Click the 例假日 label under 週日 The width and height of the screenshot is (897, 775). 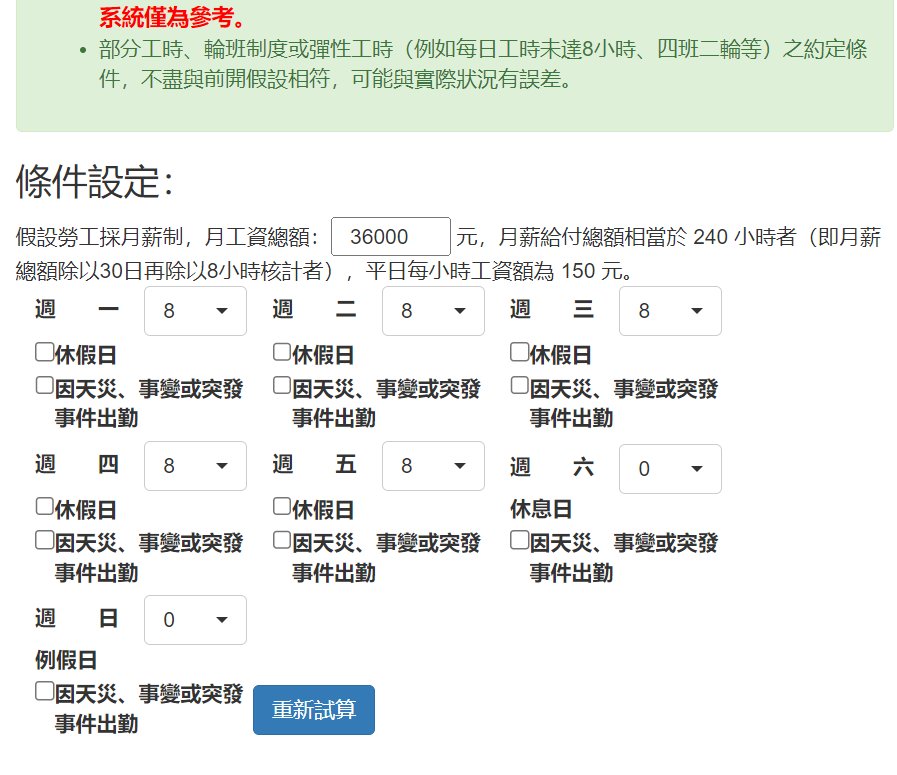click(x=66, y=660)
